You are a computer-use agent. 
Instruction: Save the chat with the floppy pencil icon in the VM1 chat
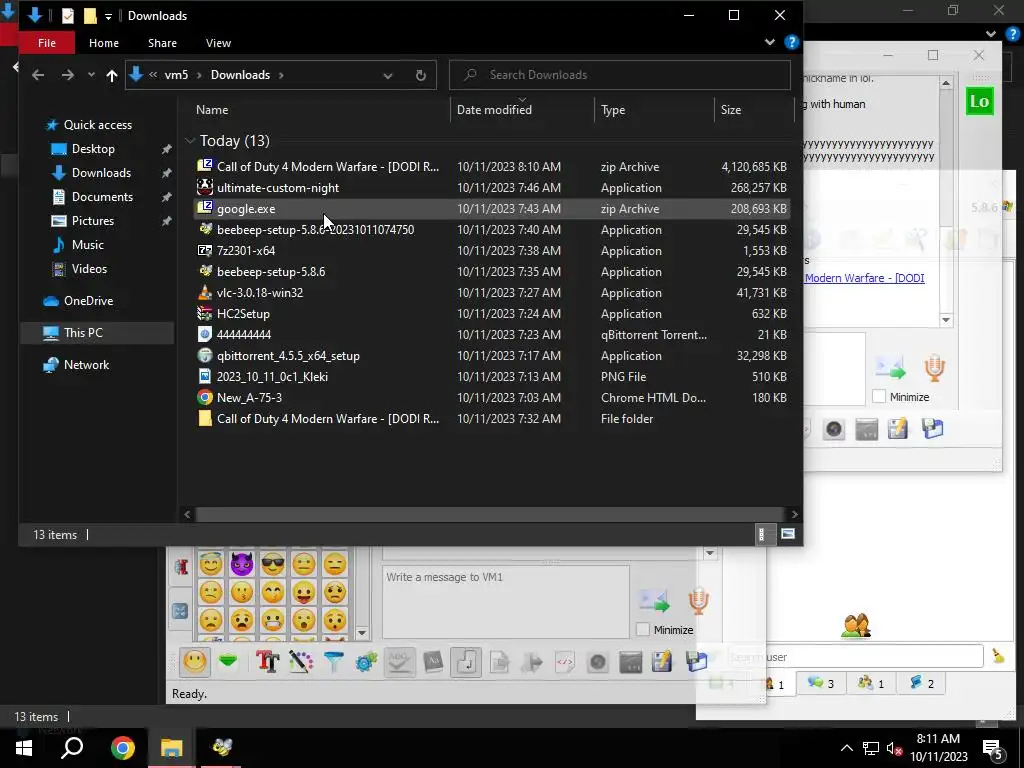[662, 662]
